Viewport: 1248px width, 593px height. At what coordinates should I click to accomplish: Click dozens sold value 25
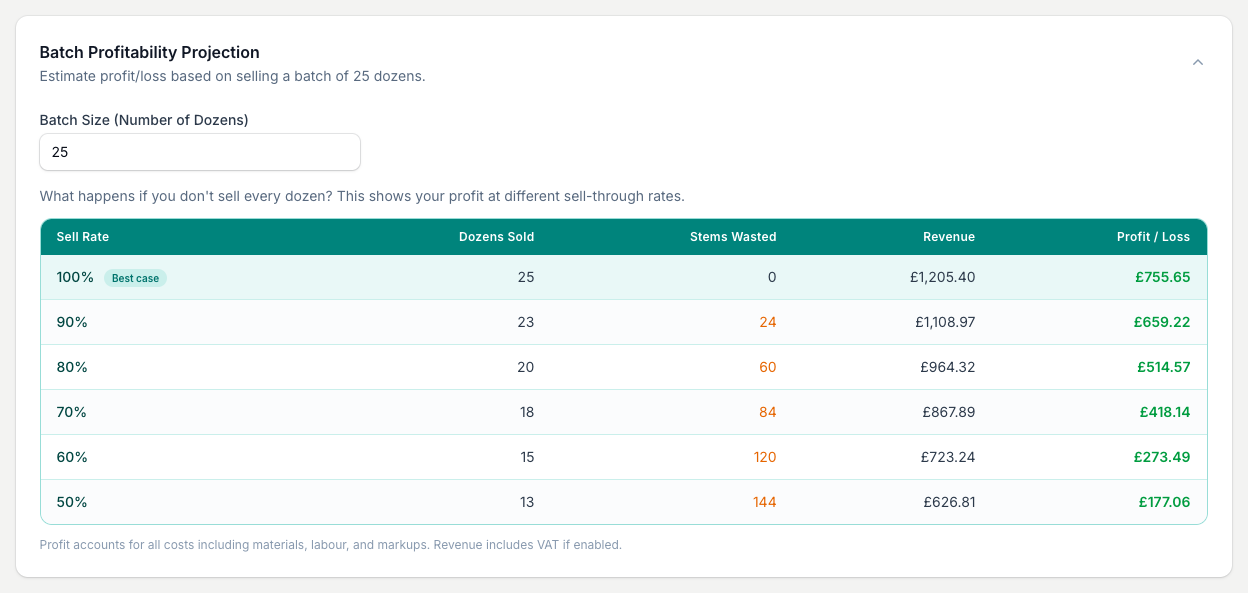[x=526, y=277]
